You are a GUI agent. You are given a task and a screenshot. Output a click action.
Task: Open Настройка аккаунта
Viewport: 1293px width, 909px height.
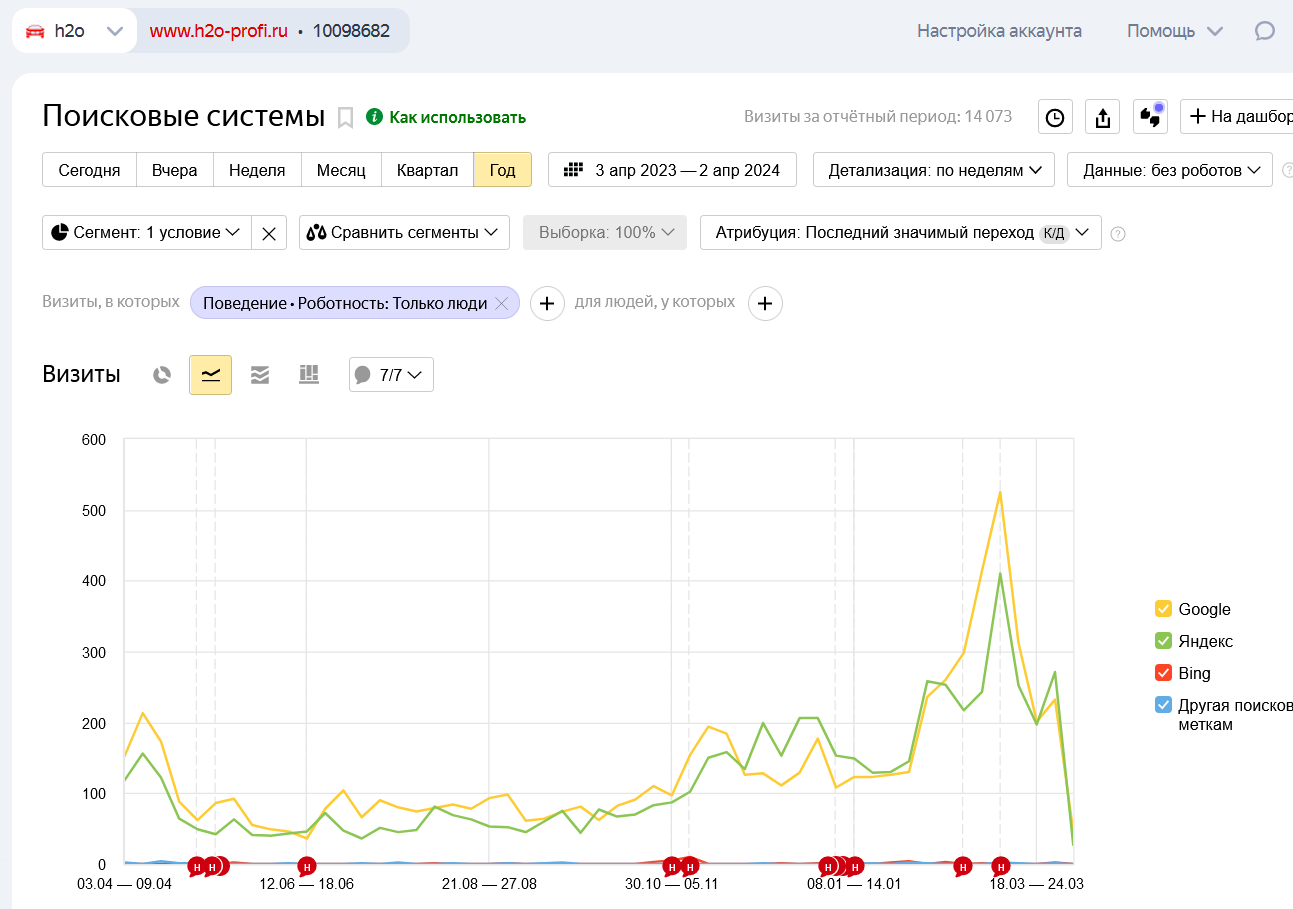click(999, 31)
